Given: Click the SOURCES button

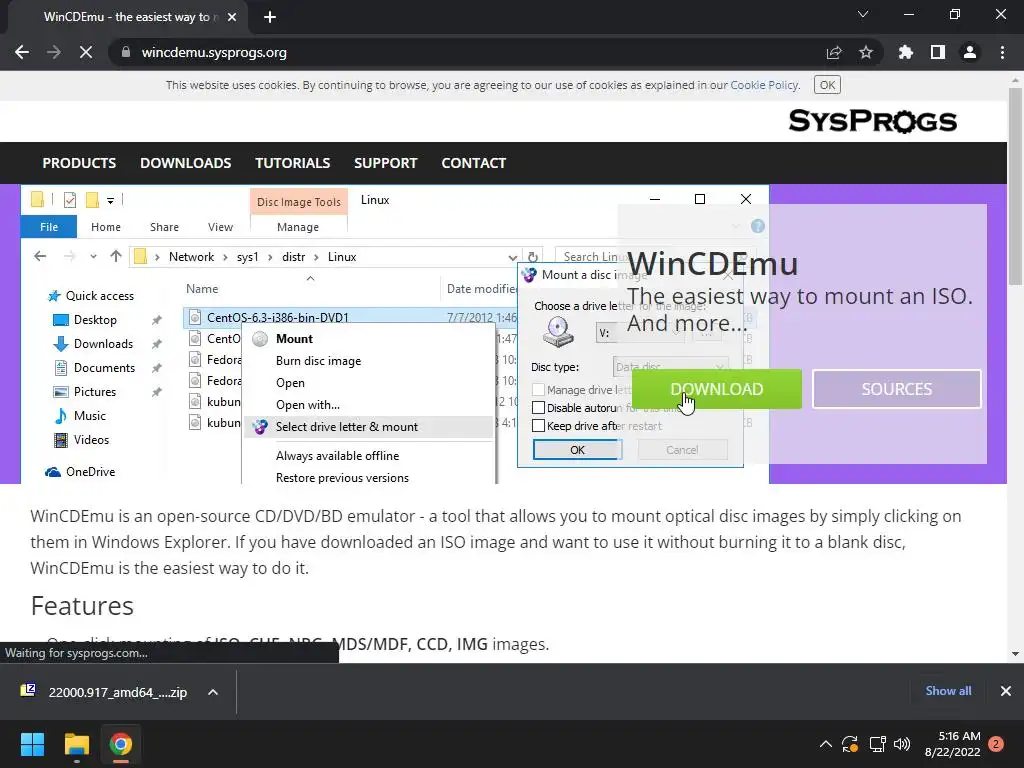Looking at the screenshot, I should coord(897,389).
